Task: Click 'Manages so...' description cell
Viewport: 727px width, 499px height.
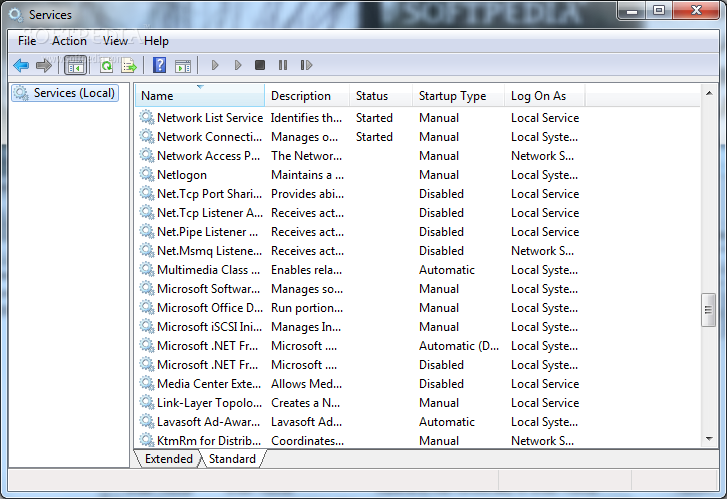Action: (x=307, y=289)
